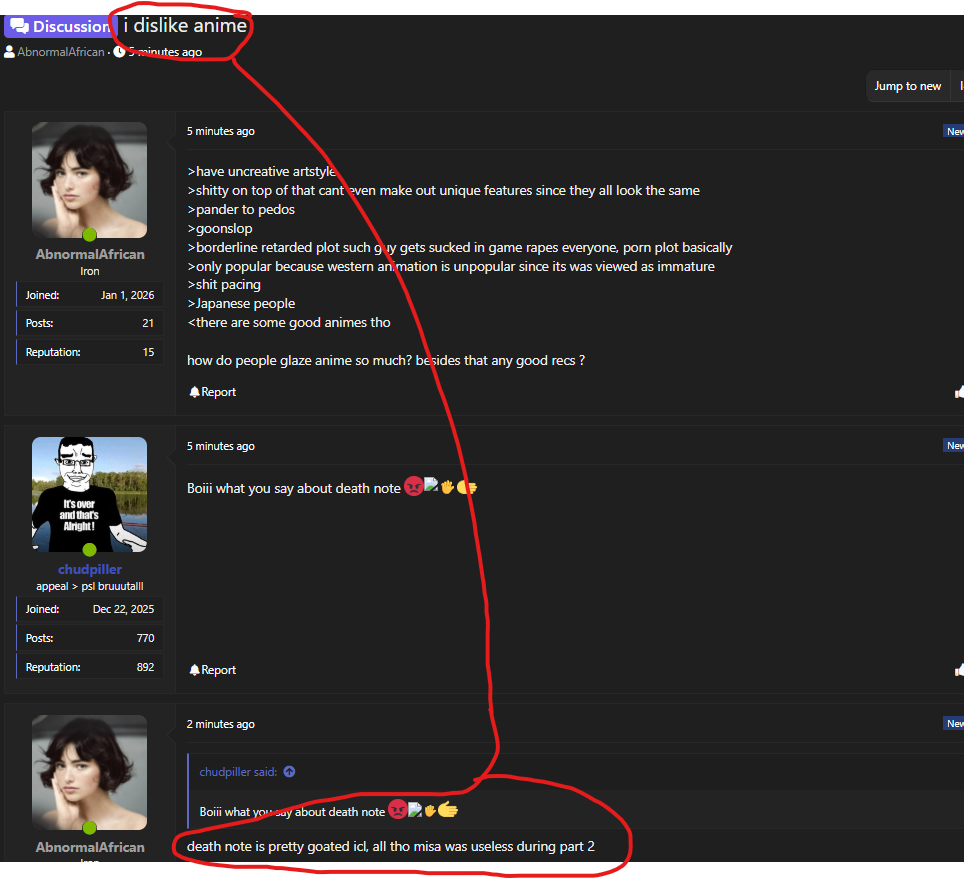Click the green online dot on chudpiller's avatar

pos(90,550)
